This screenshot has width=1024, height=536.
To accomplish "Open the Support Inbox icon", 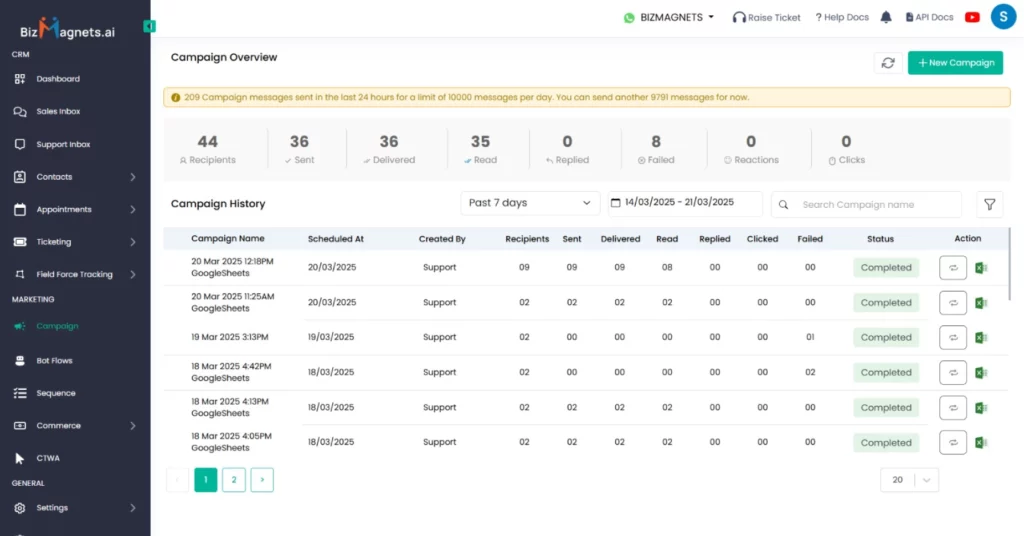I will 20,144.
